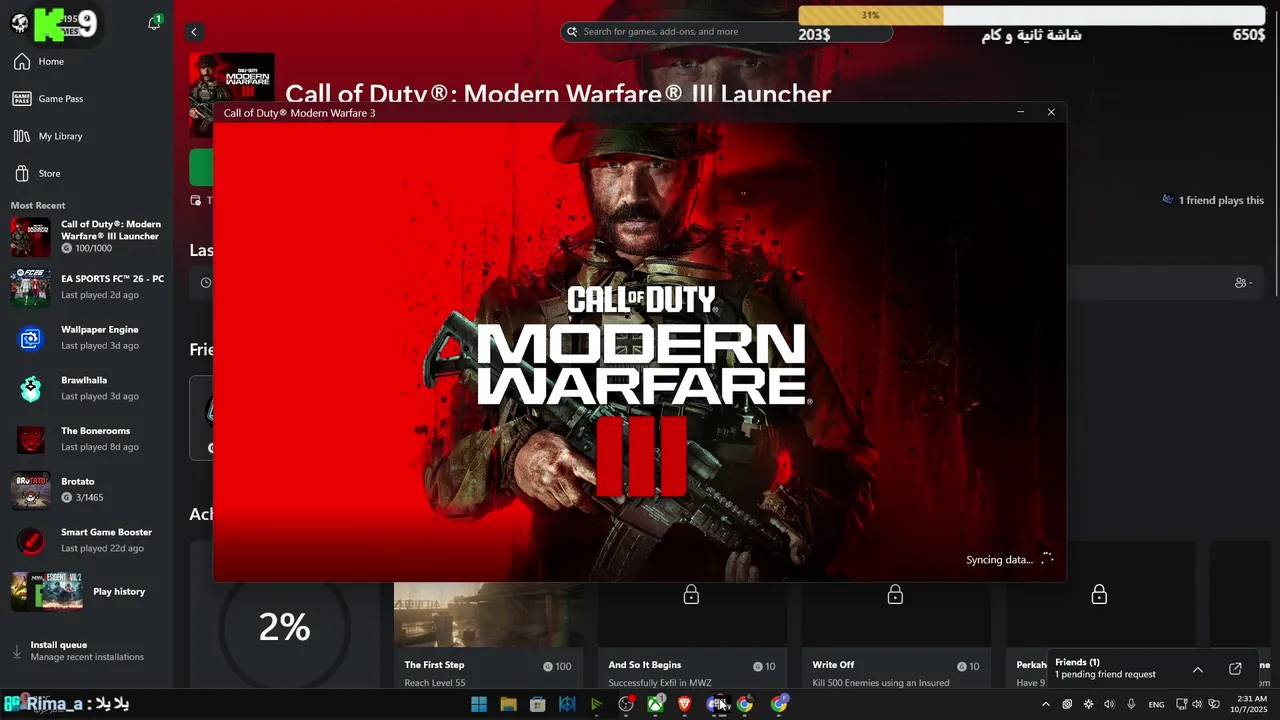Image resolution: width=1280 pixels, height=720 pixels.
Task: Open the green play-arrow taskbar app
Action: 596,705
